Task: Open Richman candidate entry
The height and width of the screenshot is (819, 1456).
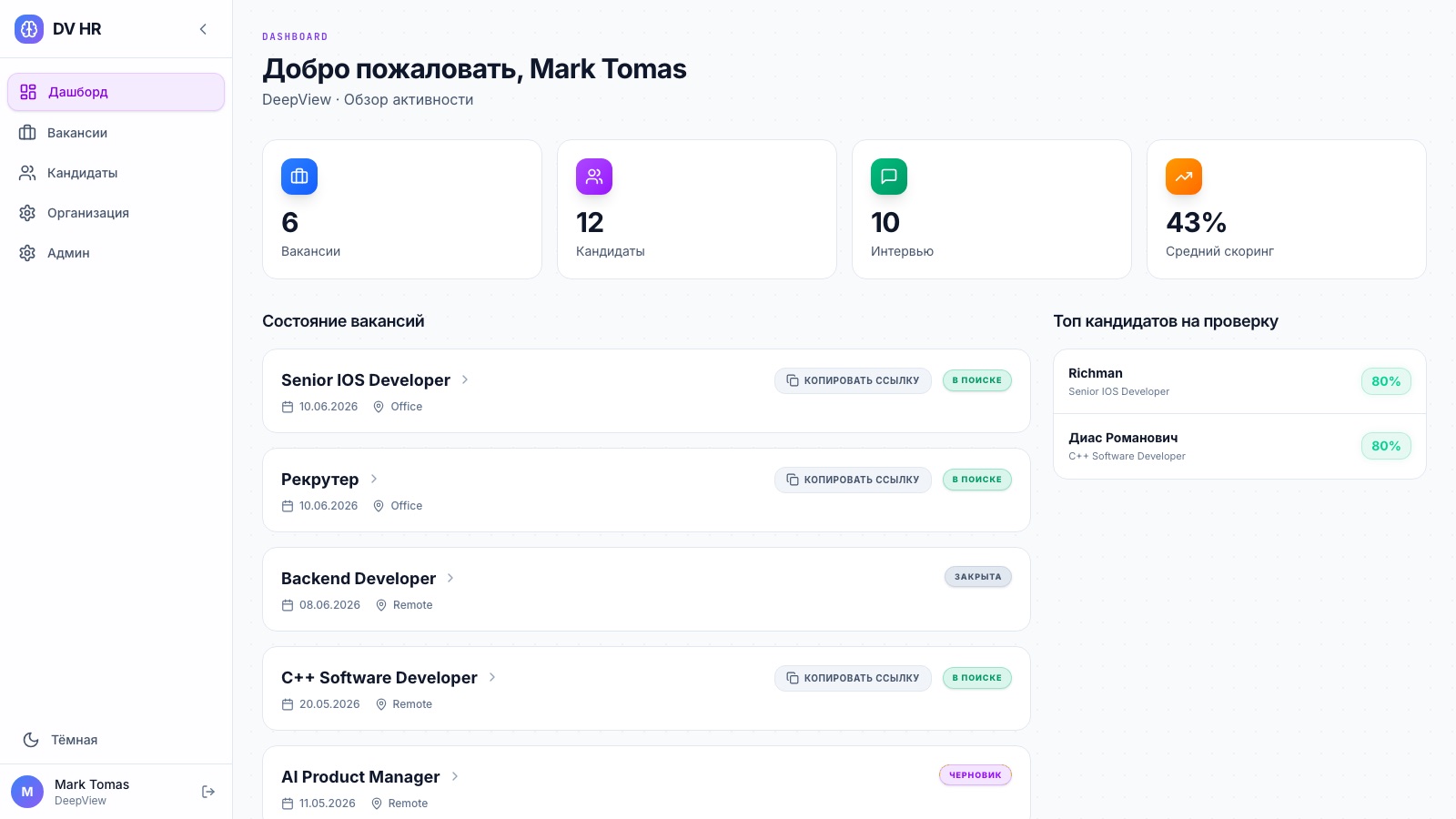Action: click(x=1239, y=381)
